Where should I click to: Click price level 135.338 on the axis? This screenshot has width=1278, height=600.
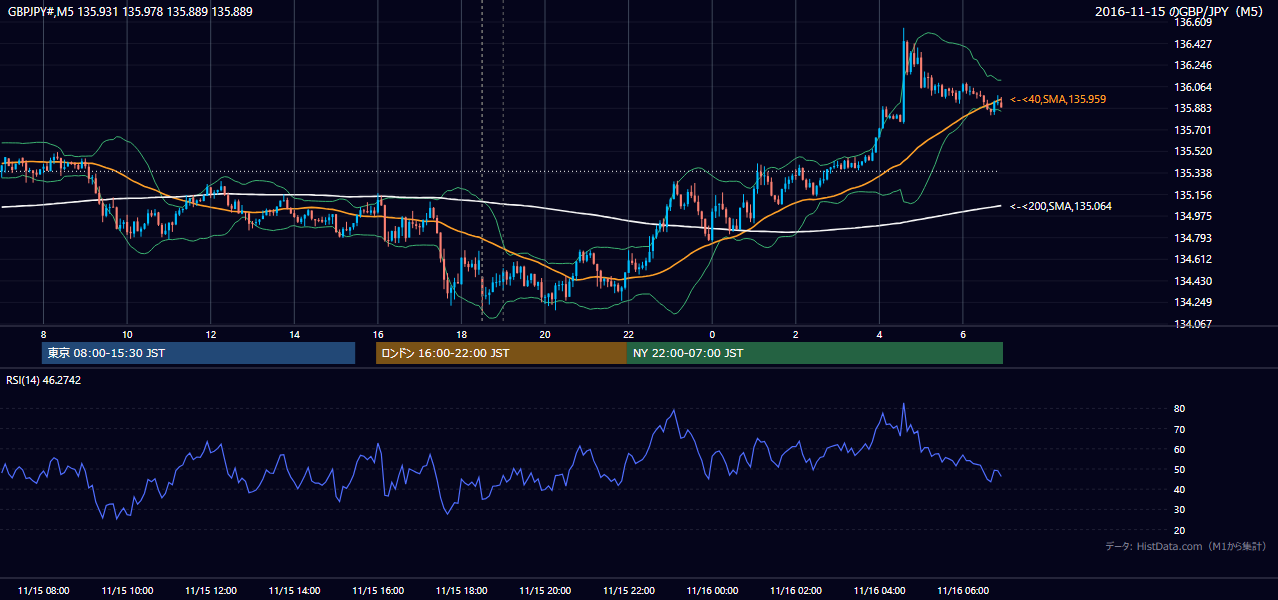coord(1194,173)
